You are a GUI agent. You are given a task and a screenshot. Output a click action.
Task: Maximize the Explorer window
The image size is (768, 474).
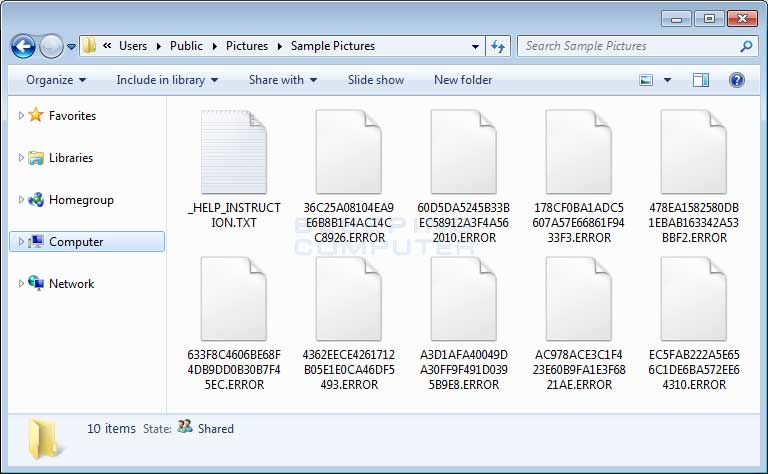coord(709,19)
